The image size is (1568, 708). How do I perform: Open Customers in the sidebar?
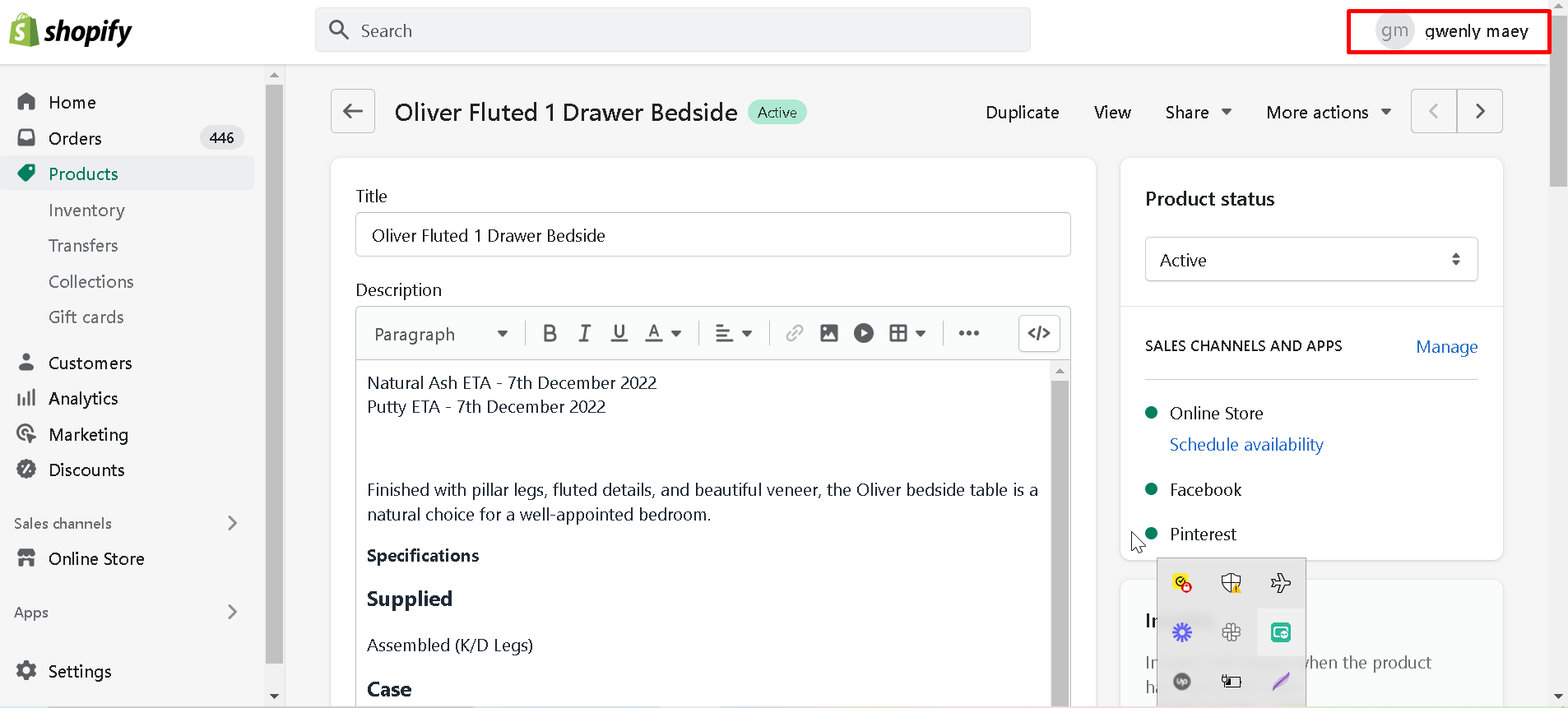[90, 363]
